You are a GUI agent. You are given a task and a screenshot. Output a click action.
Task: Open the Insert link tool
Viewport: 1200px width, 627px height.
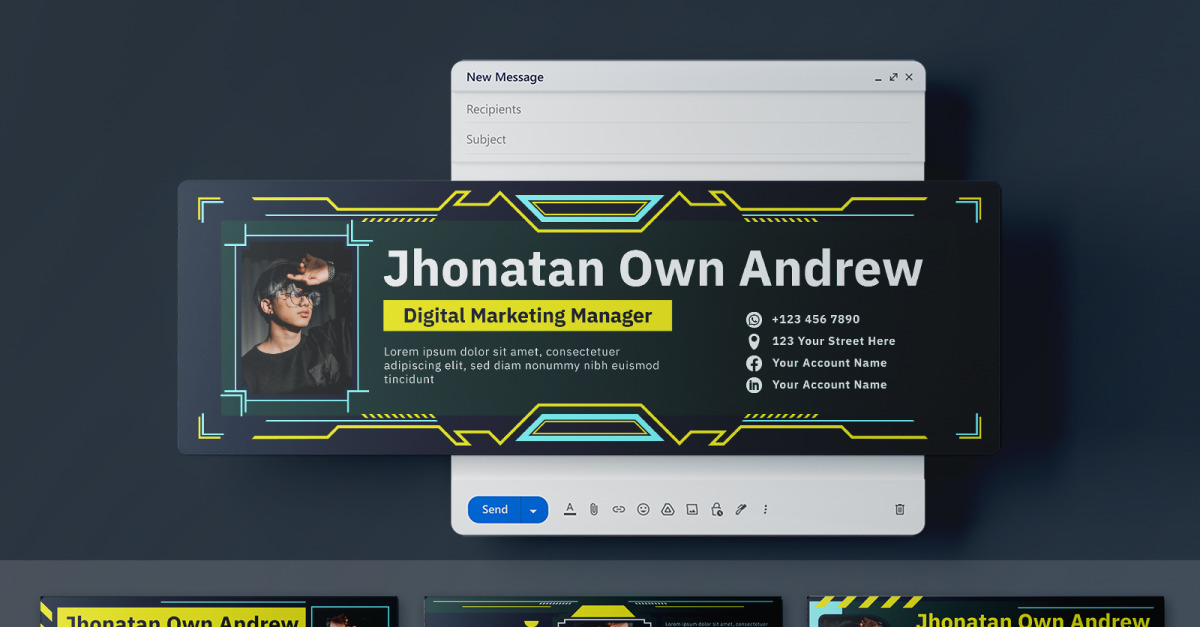pos(618,509)
